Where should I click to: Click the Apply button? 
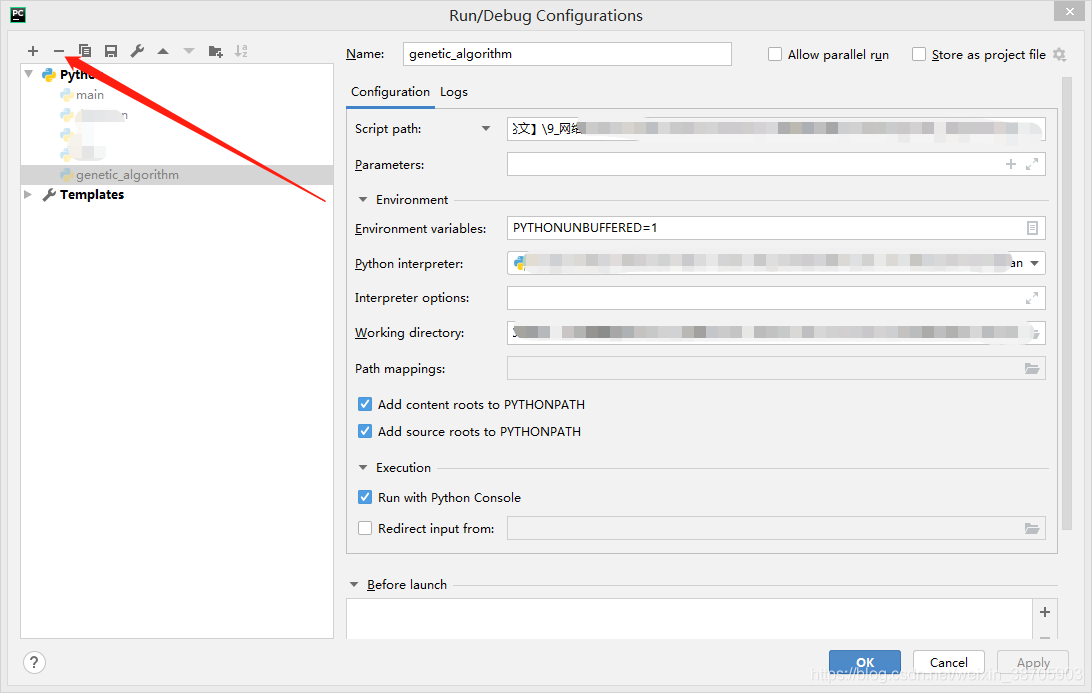click(x=1033, y=662)
